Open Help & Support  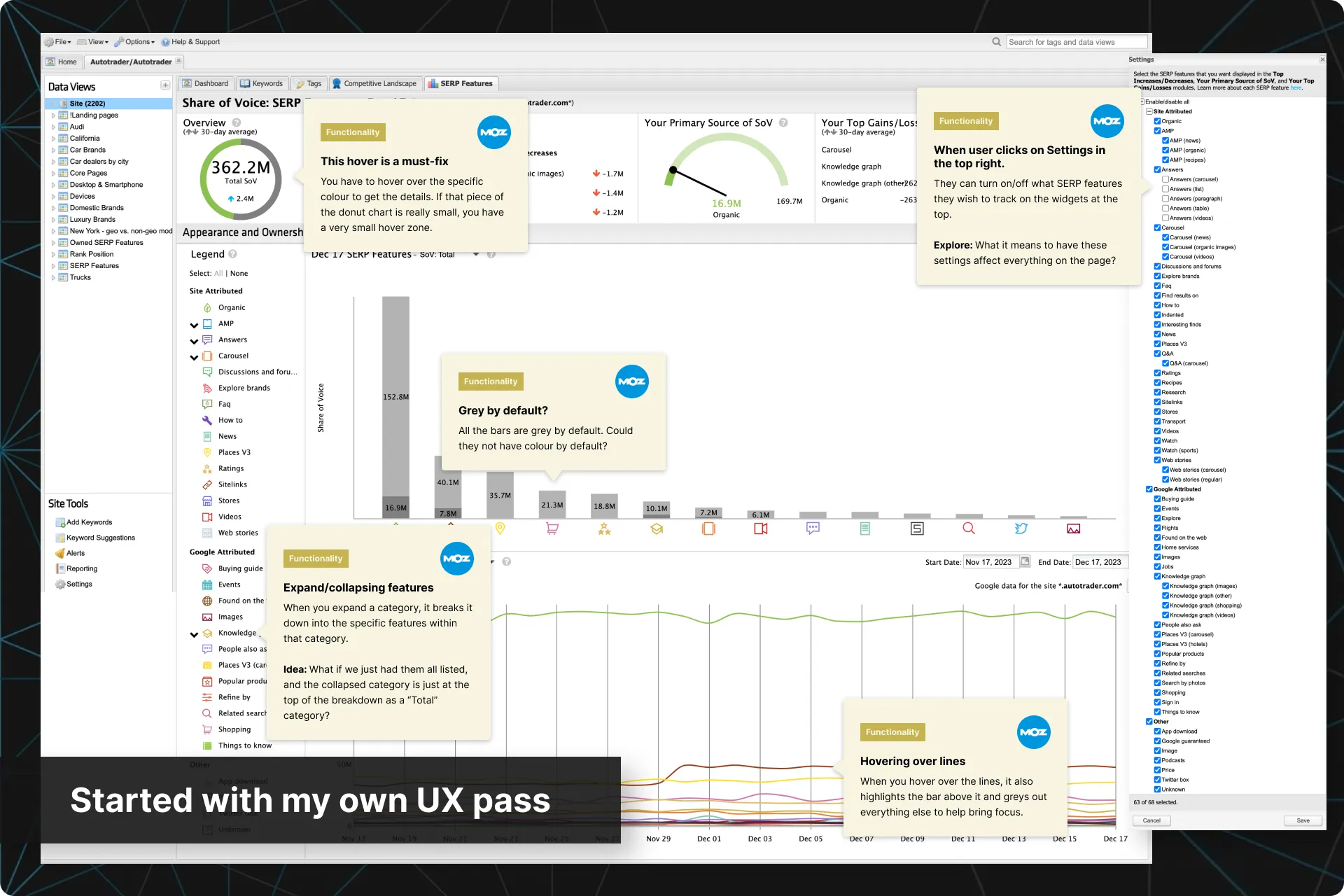point(190,42)
